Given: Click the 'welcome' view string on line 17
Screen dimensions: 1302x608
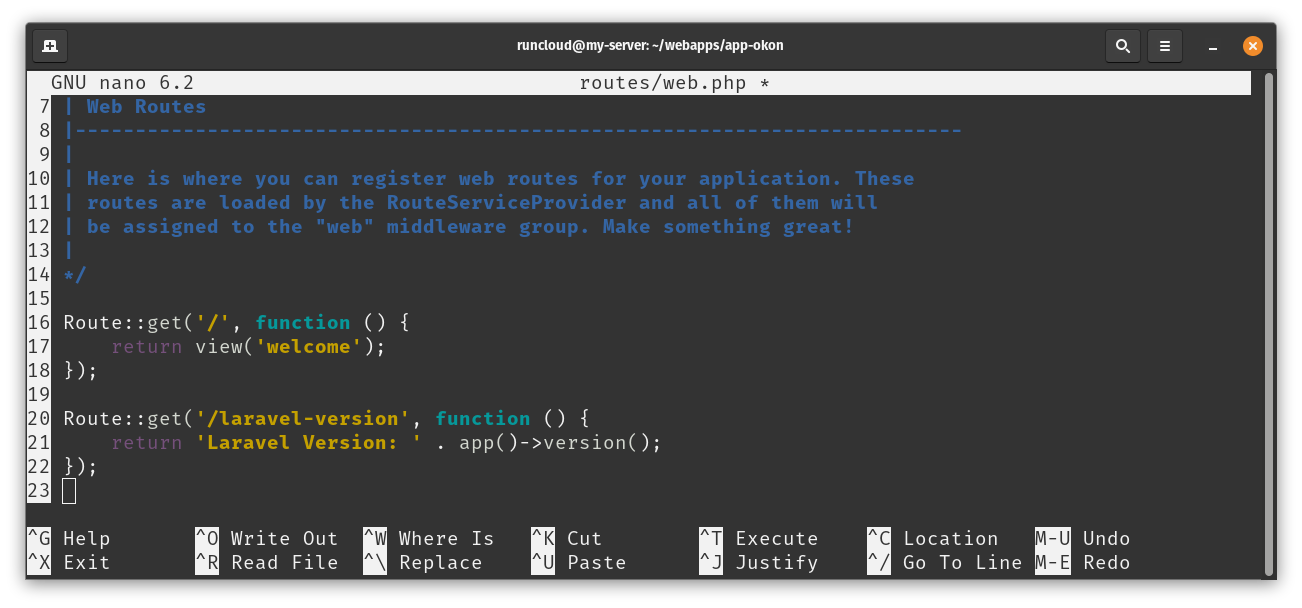Looking at the screenshot, I should (309, 347).
